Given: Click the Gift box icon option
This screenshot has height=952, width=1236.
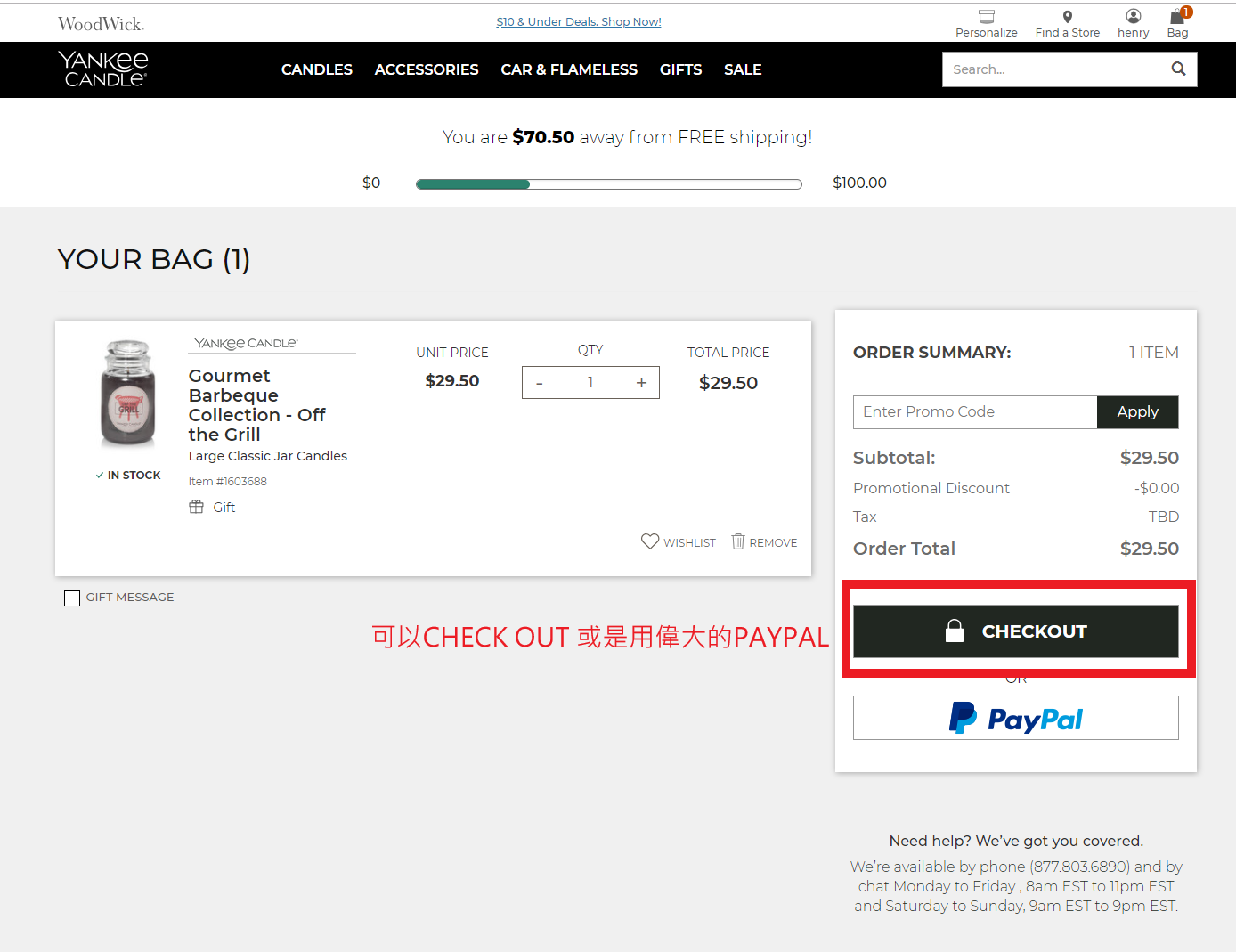Looking at the screenshot, I should (x=197, y=507).
